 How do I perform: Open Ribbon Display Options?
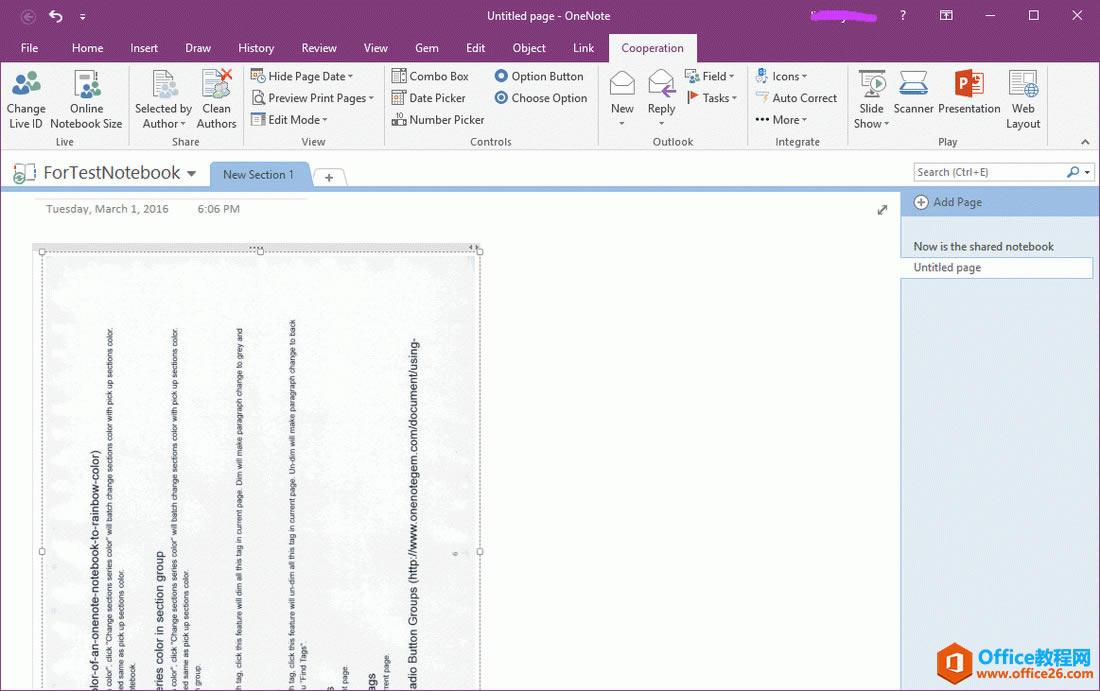click(x=946, y=15)
